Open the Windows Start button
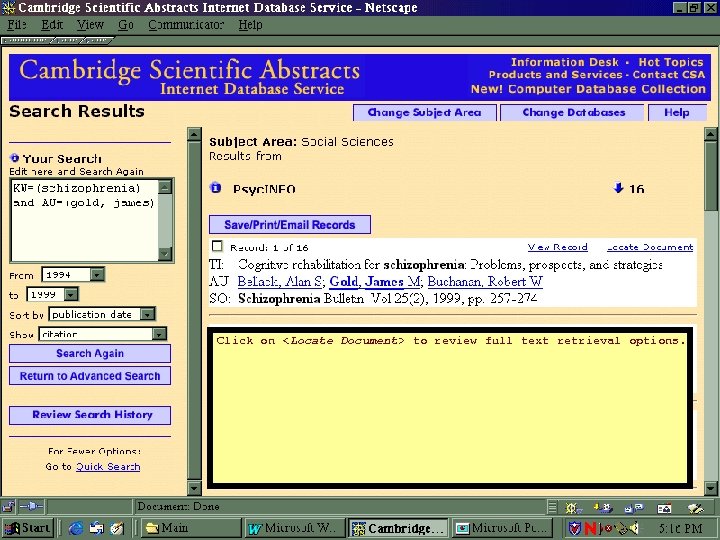This screenshot has height=540, width=720. pyautogui.click(x=27, y=528)
